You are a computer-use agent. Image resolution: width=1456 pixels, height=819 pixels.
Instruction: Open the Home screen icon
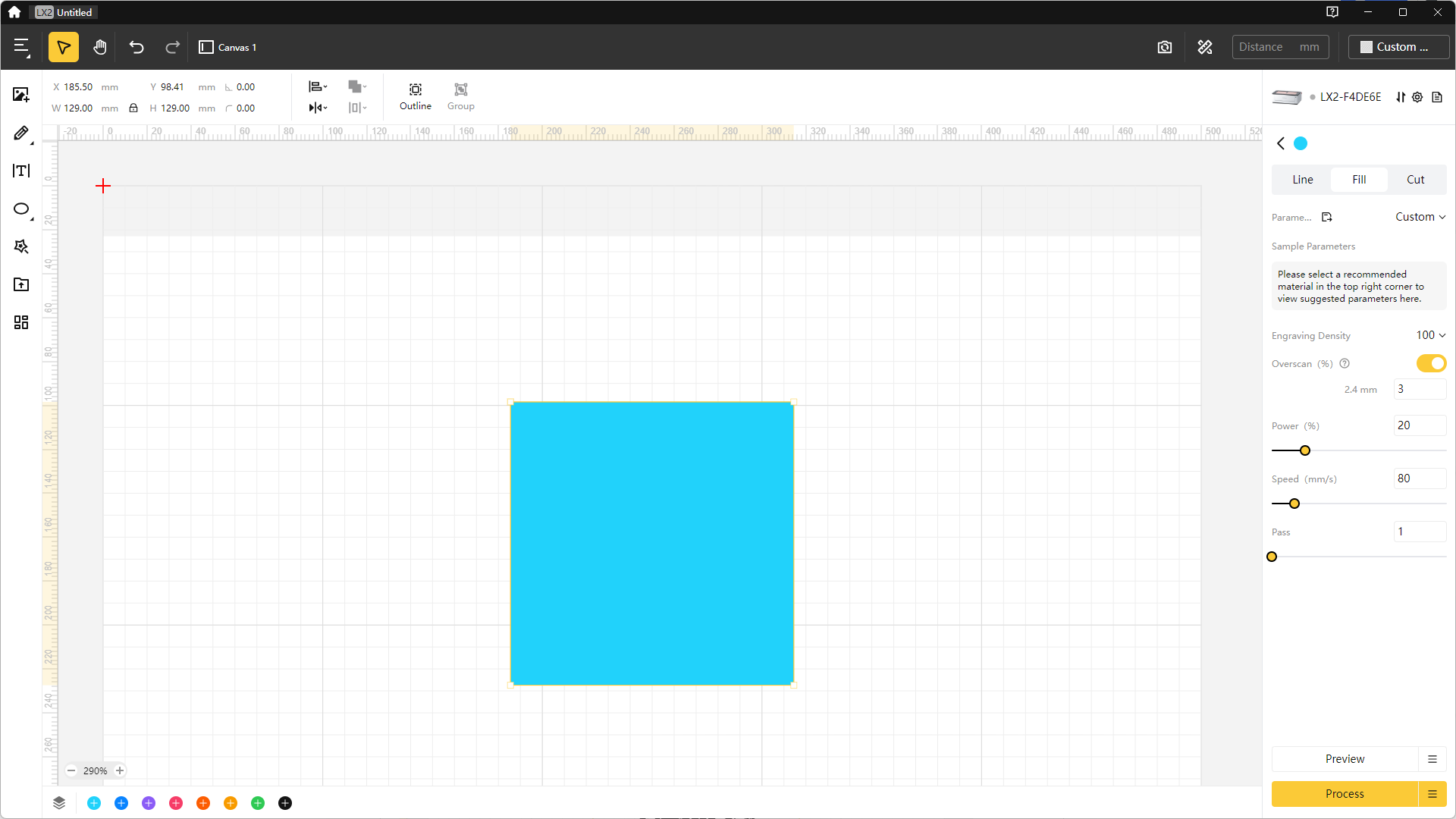point(14,12)
